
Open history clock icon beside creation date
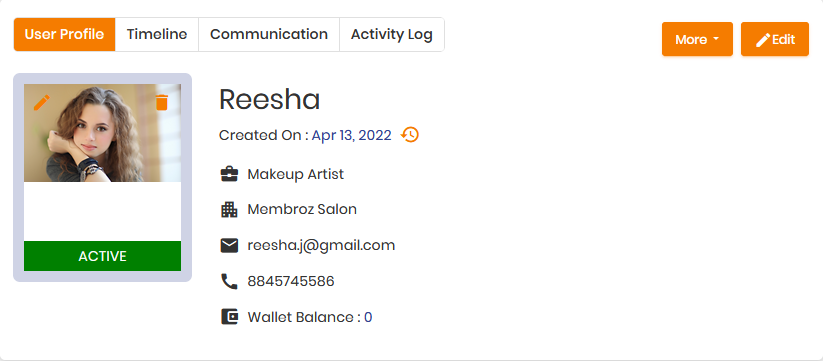(410, 135)
